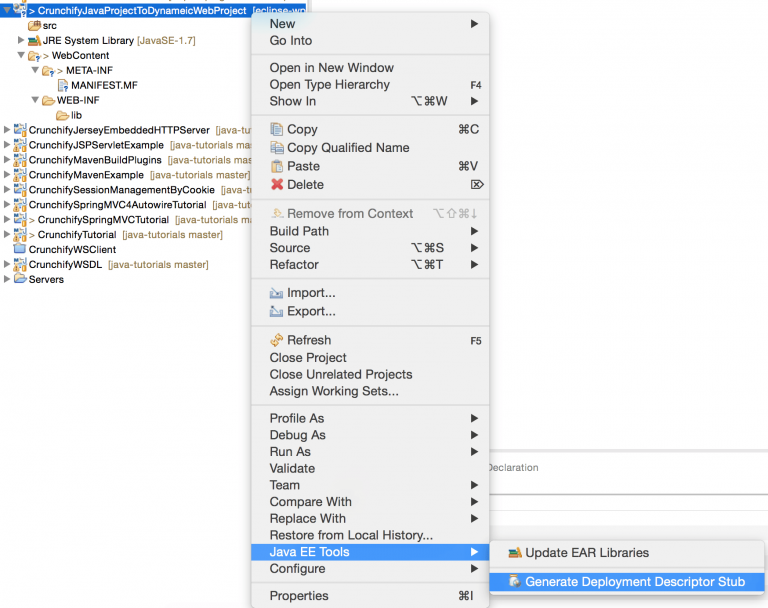Image resolution: width=768 pixels, height=608 pixels.
Task: Open the Build Path submenu
Action: tap(301, 231)
